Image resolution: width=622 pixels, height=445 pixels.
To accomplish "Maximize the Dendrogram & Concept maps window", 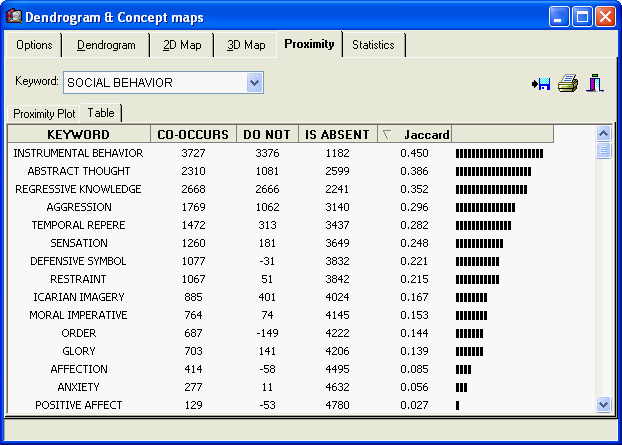I will pos(584,17).
